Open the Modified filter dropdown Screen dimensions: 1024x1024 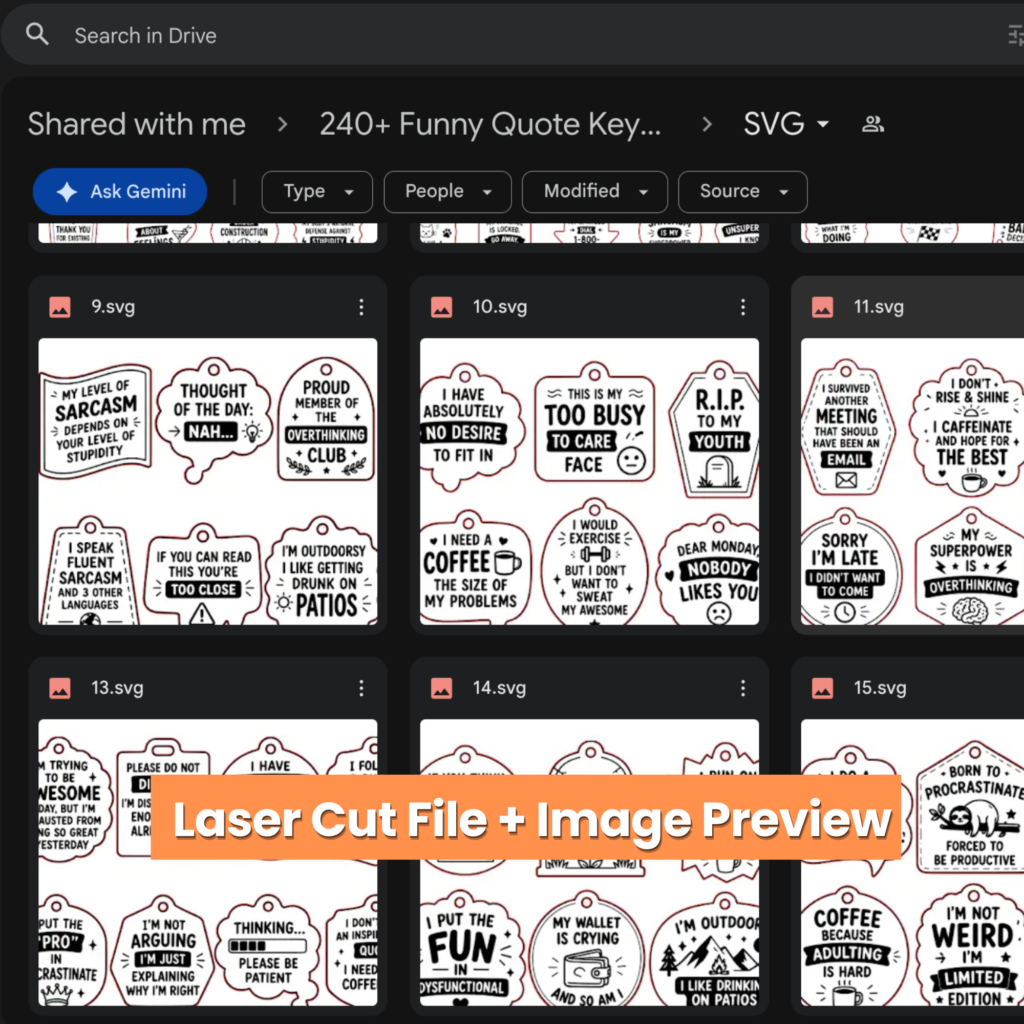point(595,191)
